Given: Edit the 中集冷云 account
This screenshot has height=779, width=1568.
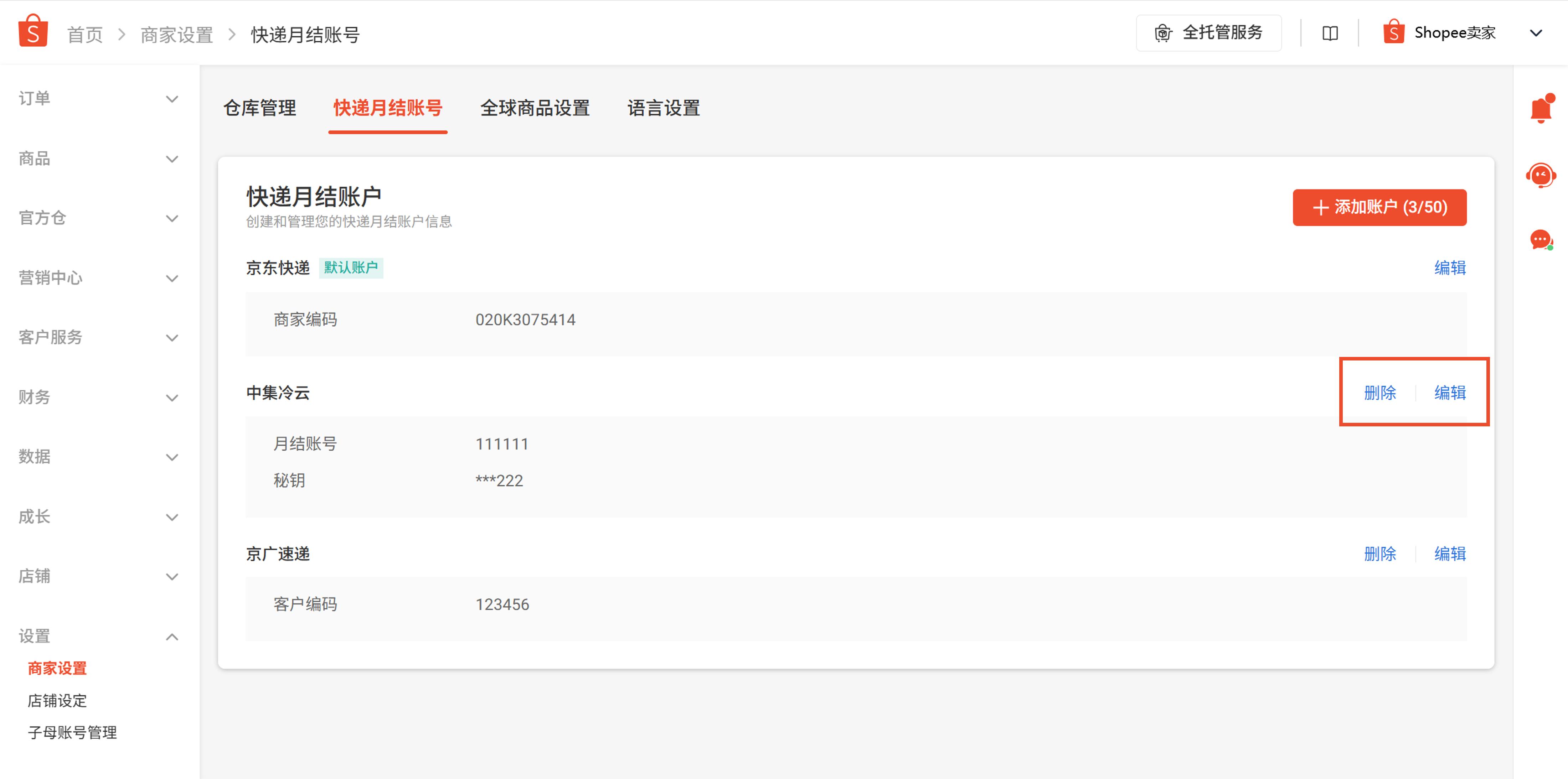Looking at the screenshot, I should click(x=1450, y=393).
